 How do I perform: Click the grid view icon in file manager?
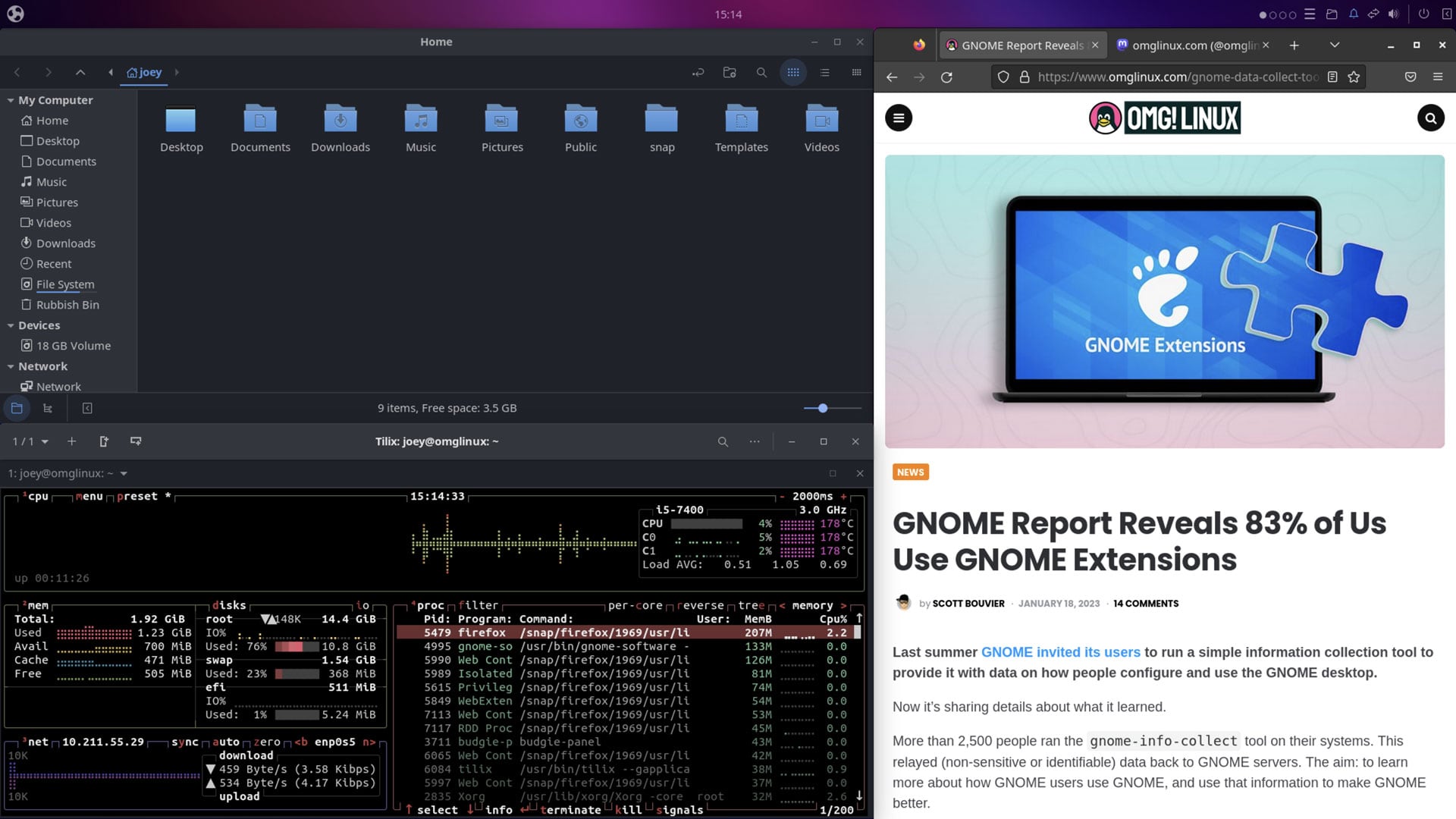793,71
